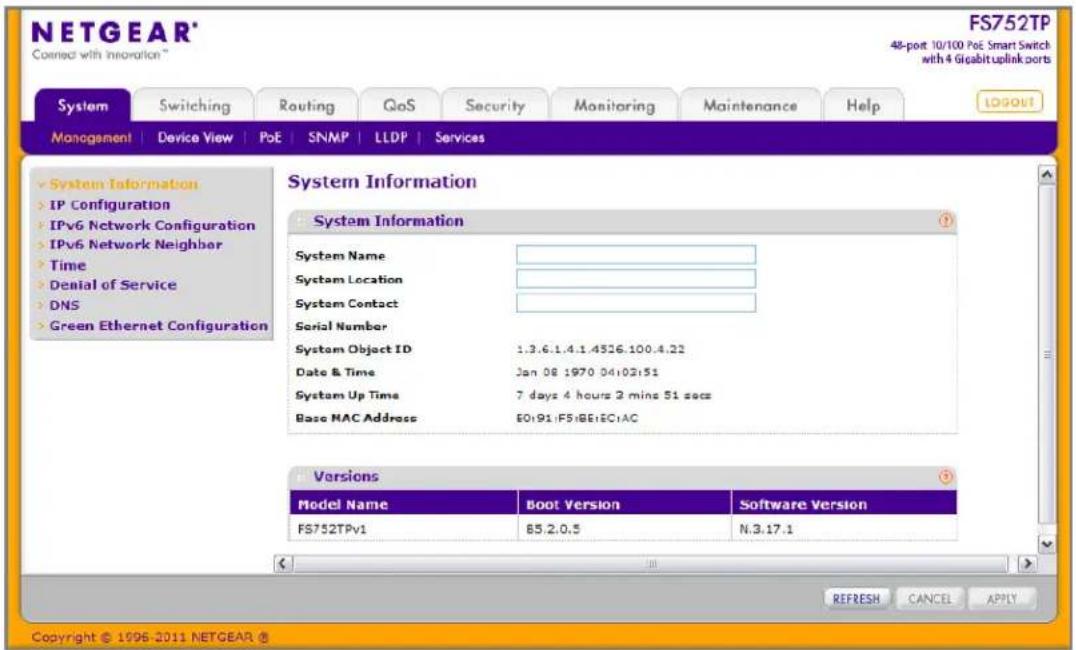Image resolution: width=1076 pixels, height=650 pixels.
Task: Open the Security tab
Action: 495,106
